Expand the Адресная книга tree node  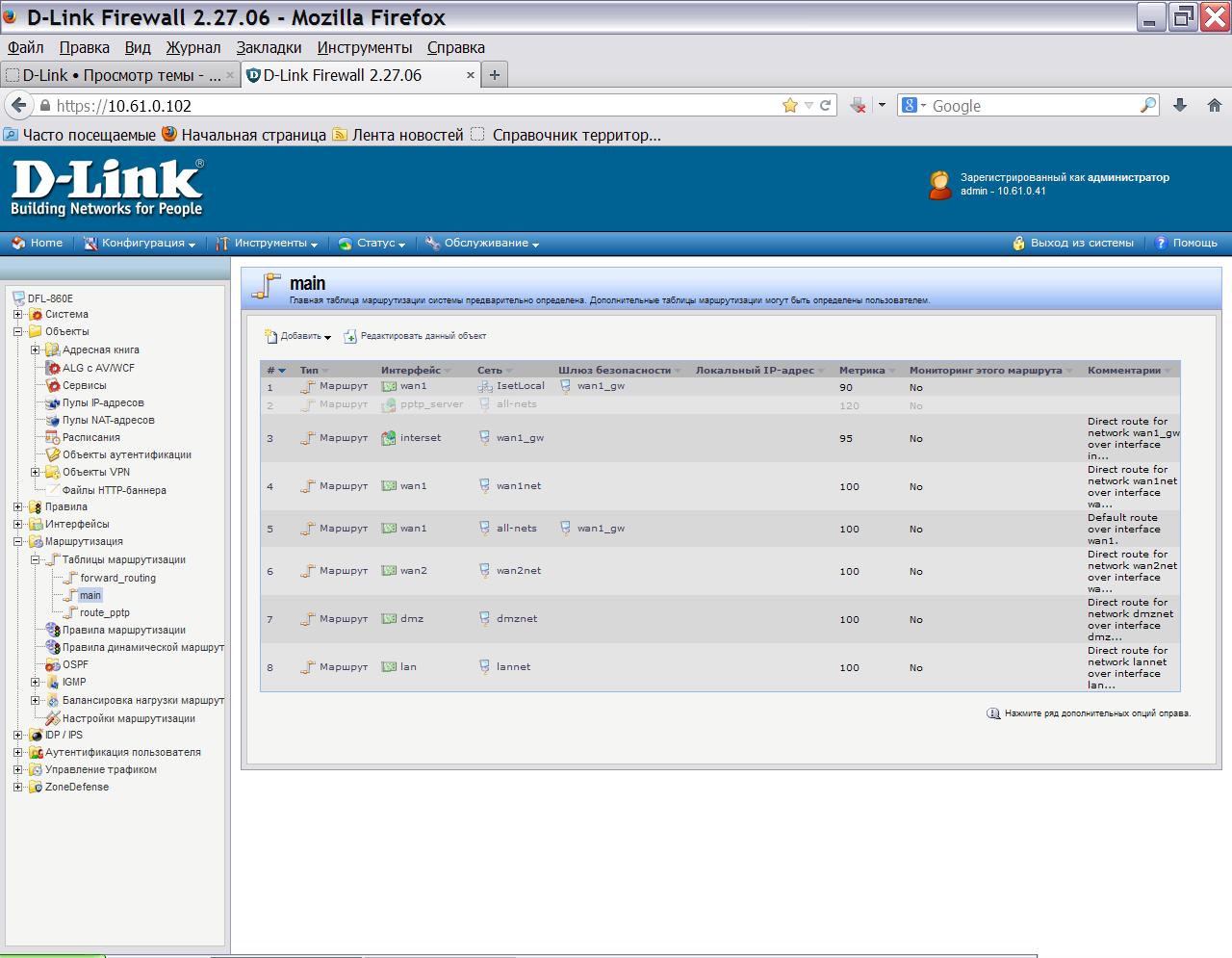[x=35, y=350]
